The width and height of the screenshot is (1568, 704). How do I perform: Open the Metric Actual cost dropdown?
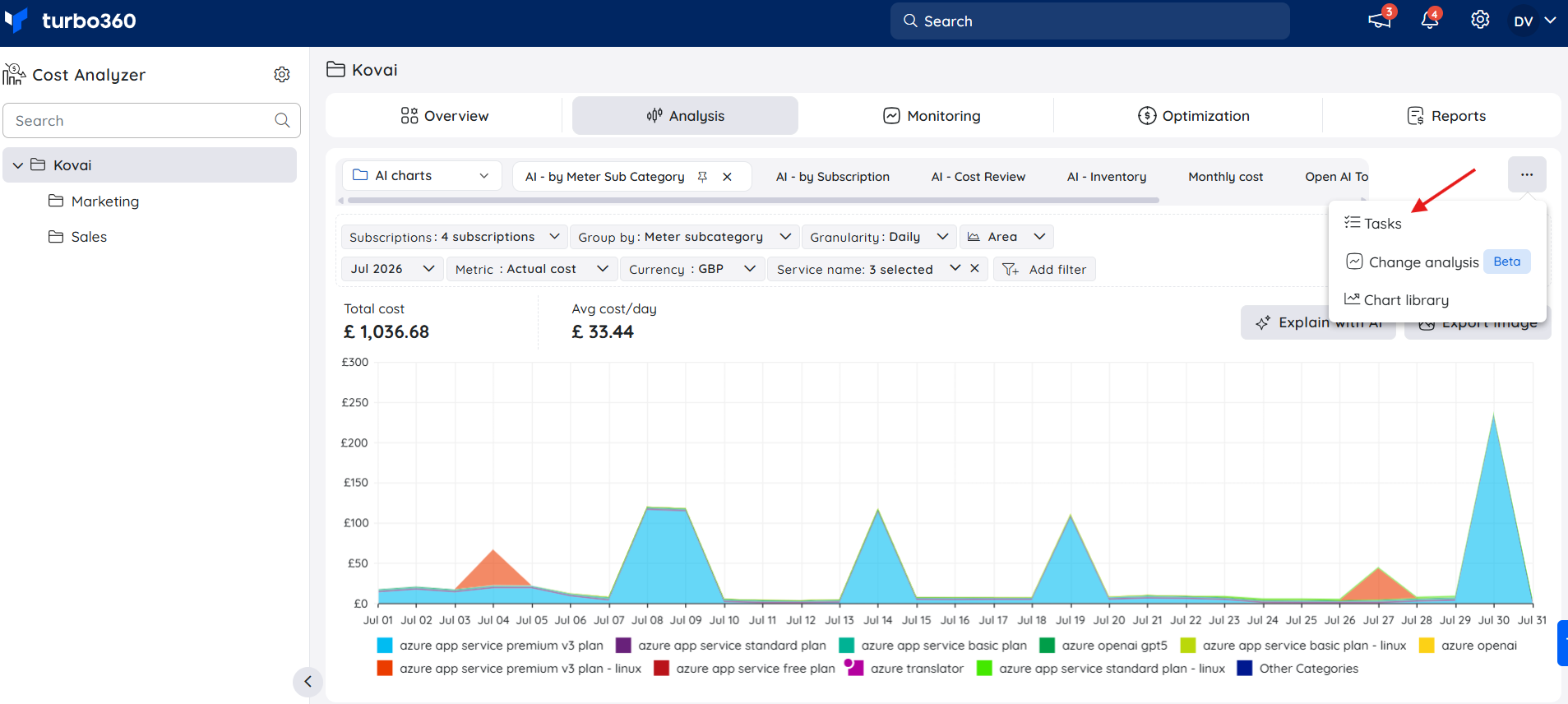click(x=531, y=269)
